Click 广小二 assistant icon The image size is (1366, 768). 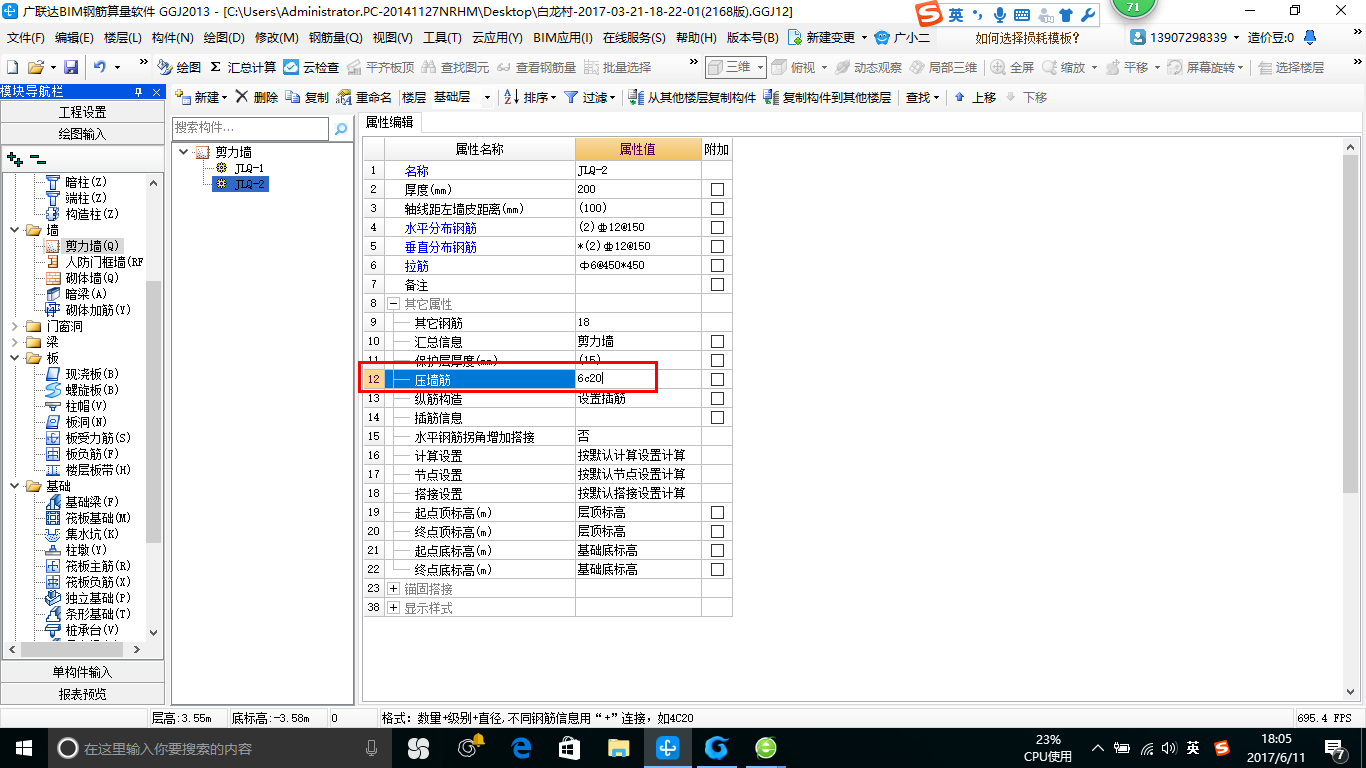tap(902, 37)
